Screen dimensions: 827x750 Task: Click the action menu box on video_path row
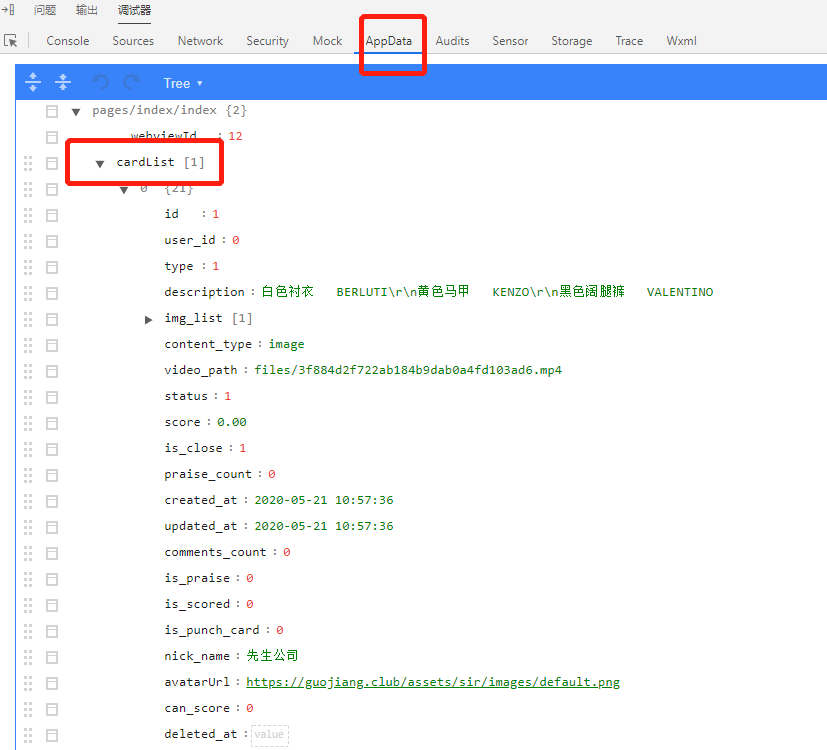52,371
